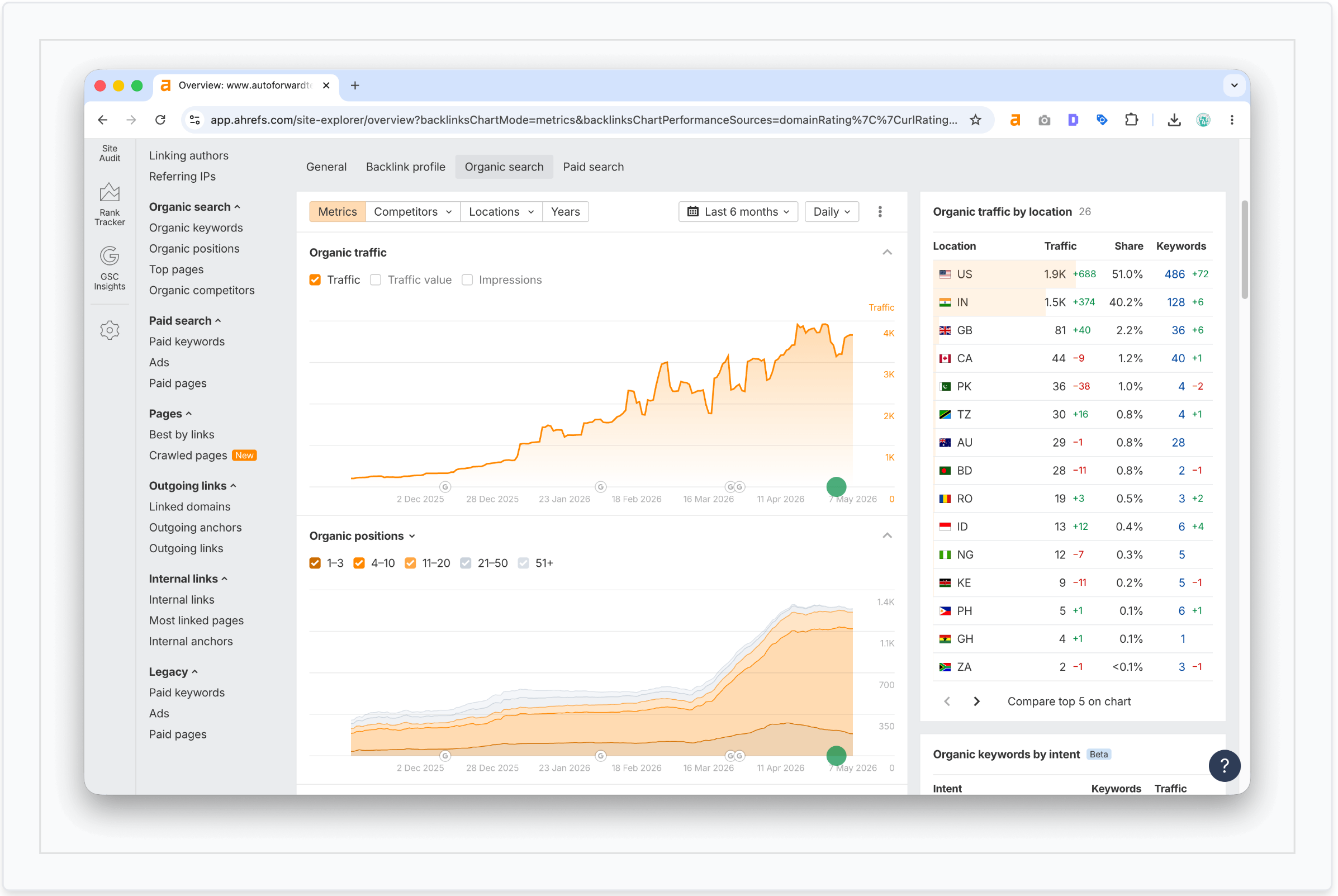
Task: Click the green marker on positions chart
Action: 836,756
